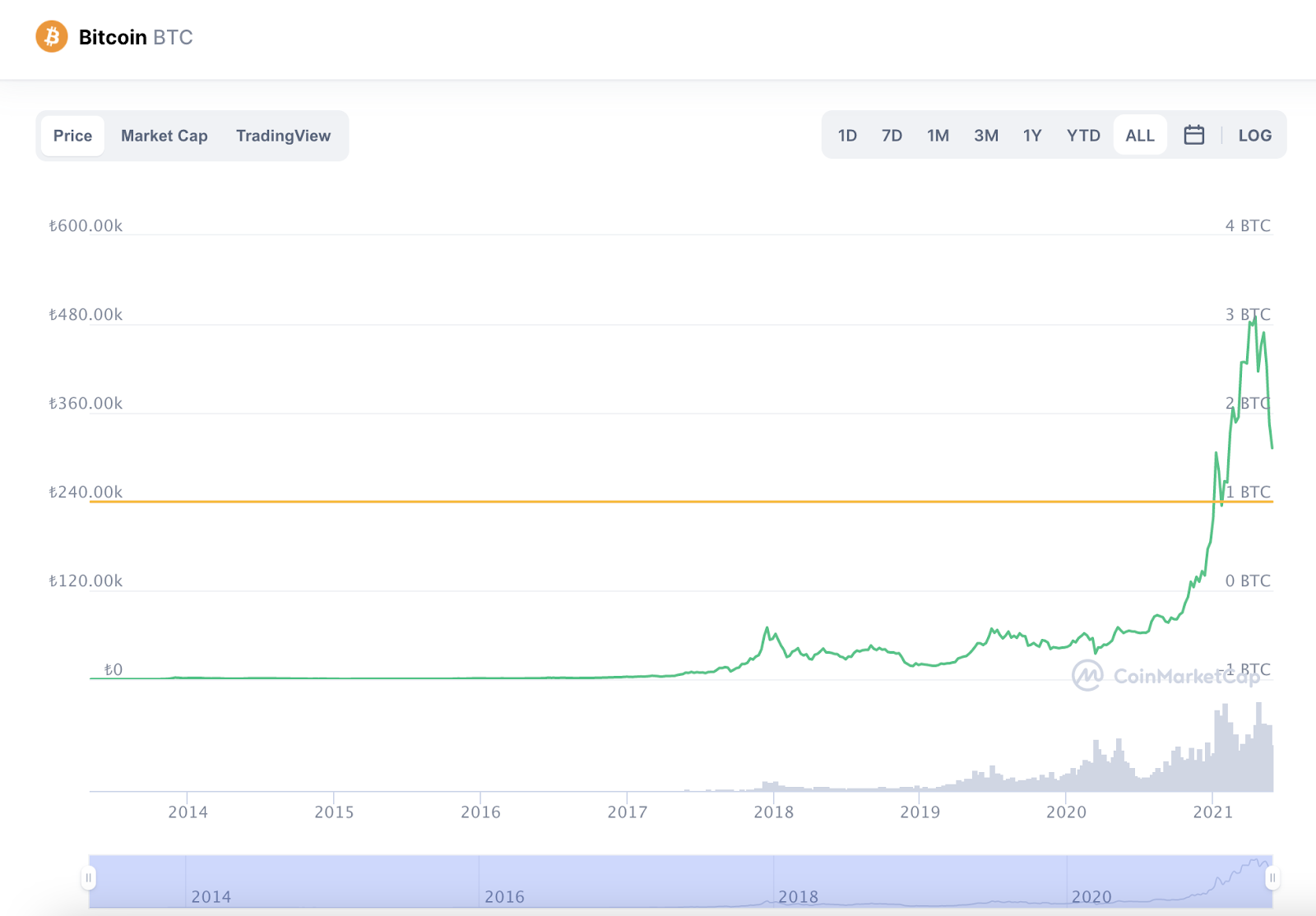Image resolution: width=1316 pixels, height=916 pixels.
Task: Click the orange horizontal 1 BTC line
Action: pos(658,501)
